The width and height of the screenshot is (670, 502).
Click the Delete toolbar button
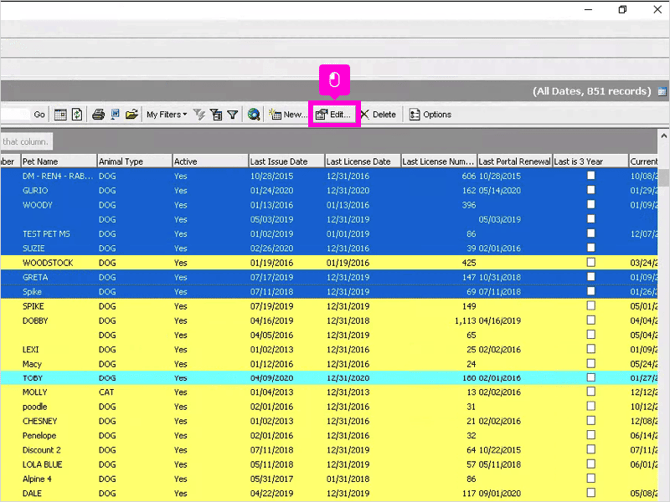(x=379, y=114)
